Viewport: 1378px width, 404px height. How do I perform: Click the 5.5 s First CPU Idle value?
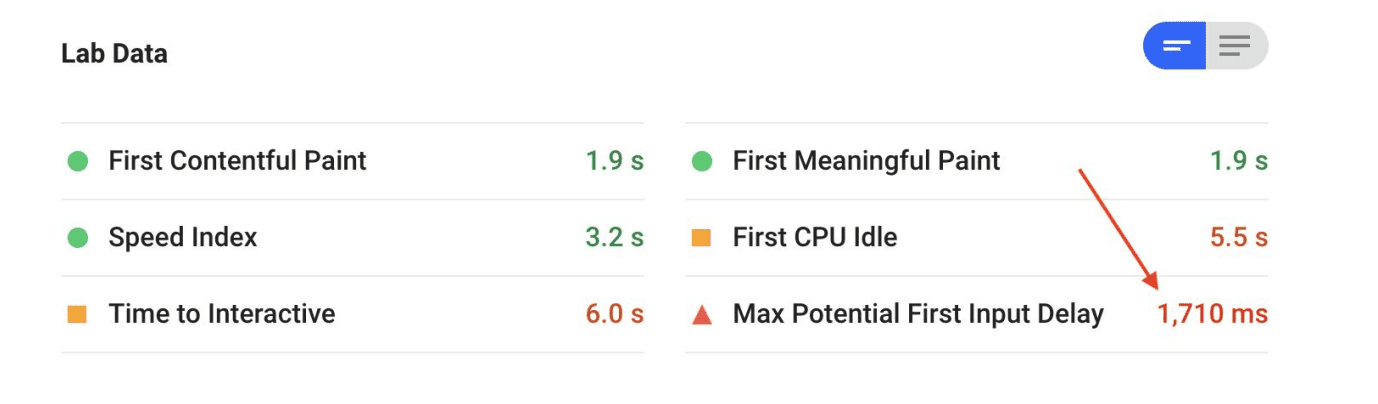pos(1238,238)
